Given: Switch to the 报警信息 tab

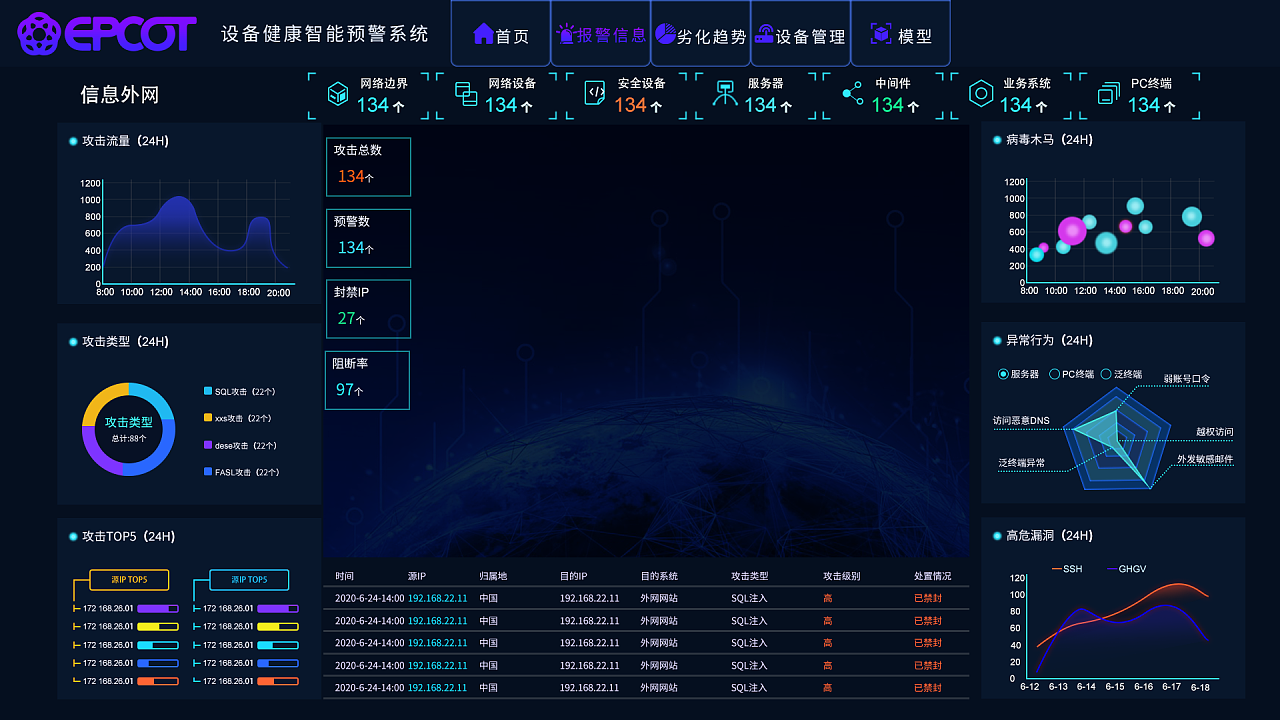Looking at the screenshot, I should point(600,33).
